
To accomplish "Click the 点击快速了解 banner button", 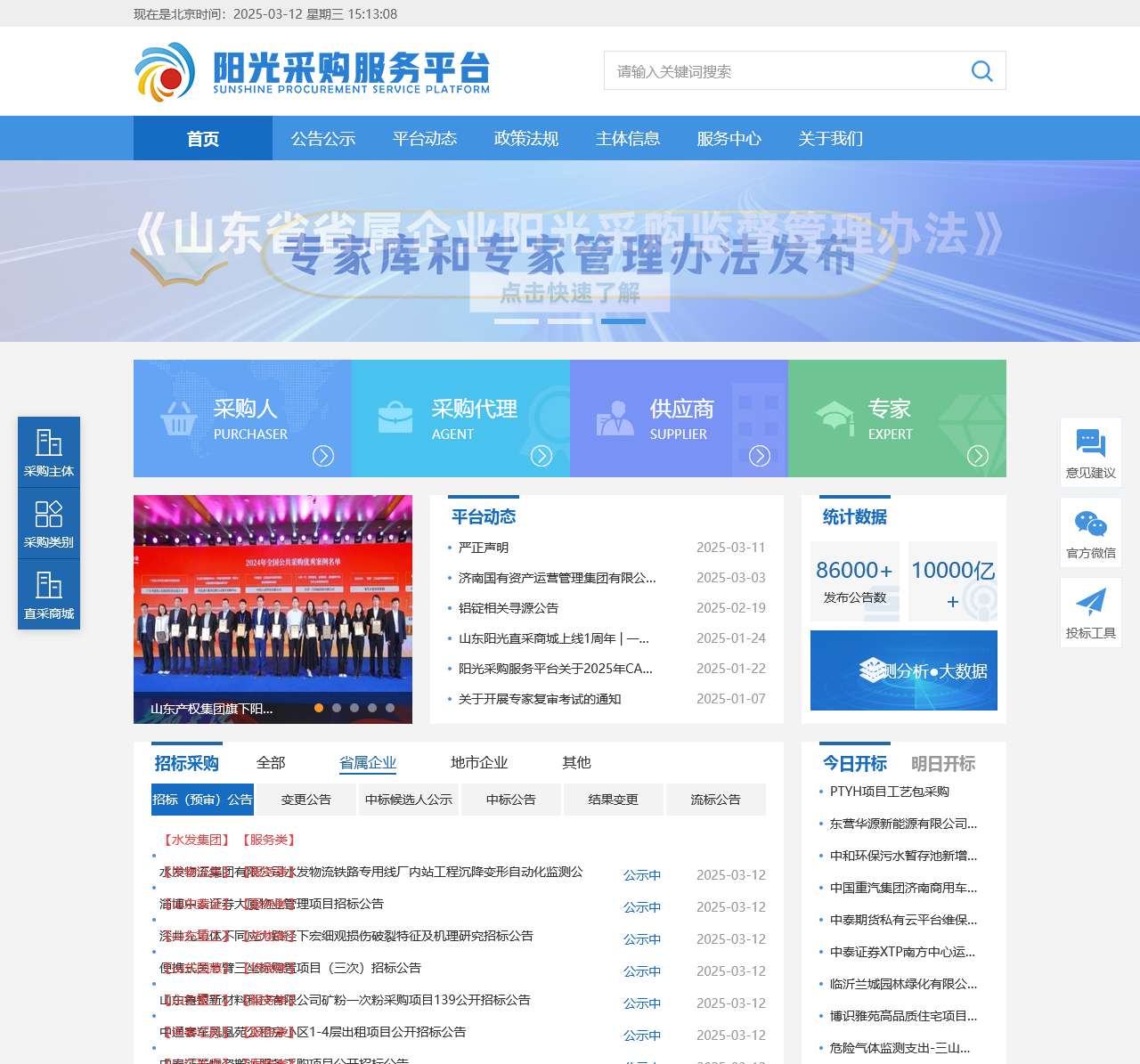I will click(x=570, y=292).
